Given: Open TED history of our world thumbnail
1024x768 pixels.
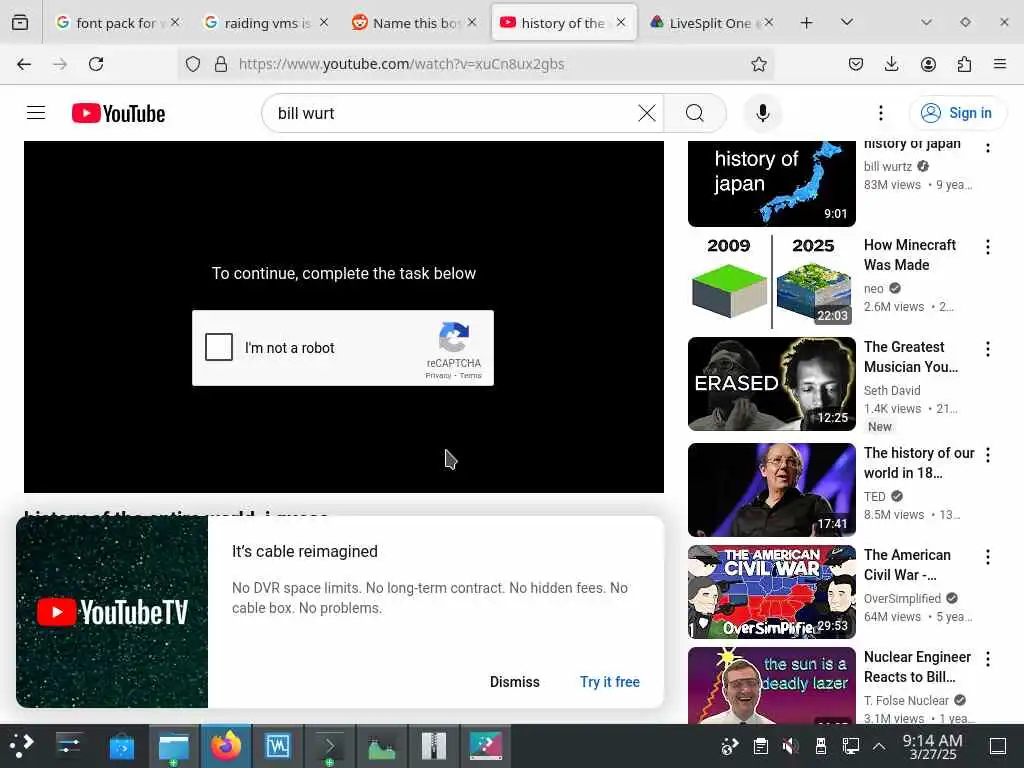Looking at the screenshot, I should tap(771, 490).
